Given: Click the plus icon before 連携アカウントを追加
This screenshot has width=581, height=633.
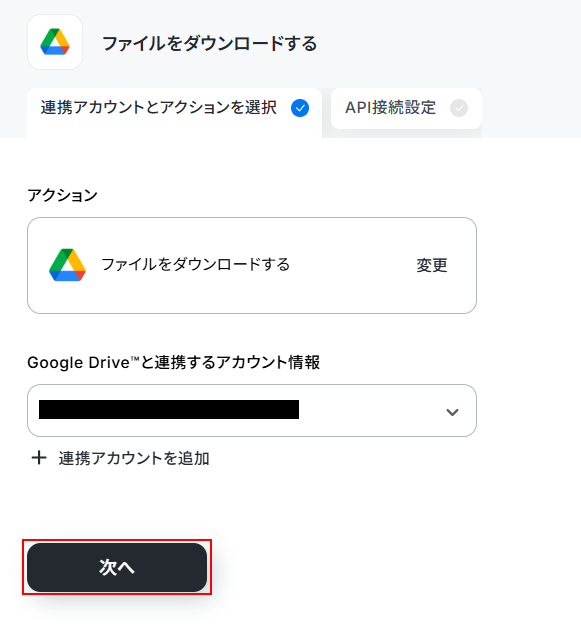Looking at the screenshot, I should pos(39,458).
